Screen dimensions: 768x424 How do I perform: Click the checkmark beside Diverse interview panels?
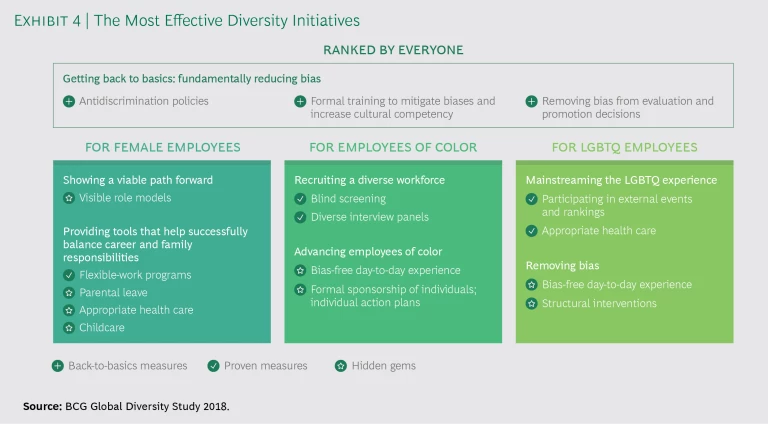(300, 216)
